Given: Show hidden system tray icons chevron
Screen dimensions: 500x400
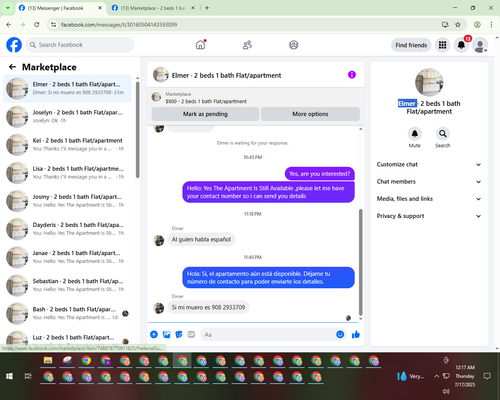Looking at the screenshot, I should click(436, 376).
